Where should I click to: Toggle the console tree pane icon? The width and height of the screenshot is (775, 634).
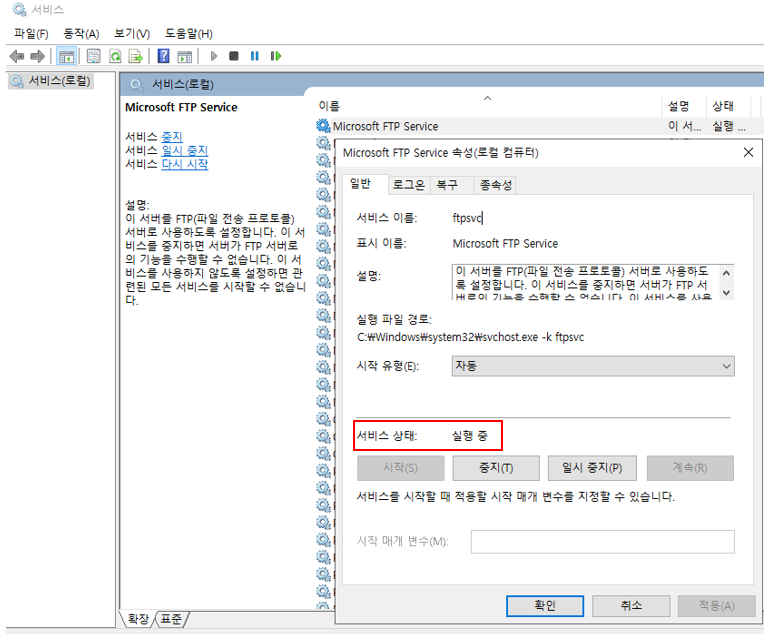click(66, 56)
